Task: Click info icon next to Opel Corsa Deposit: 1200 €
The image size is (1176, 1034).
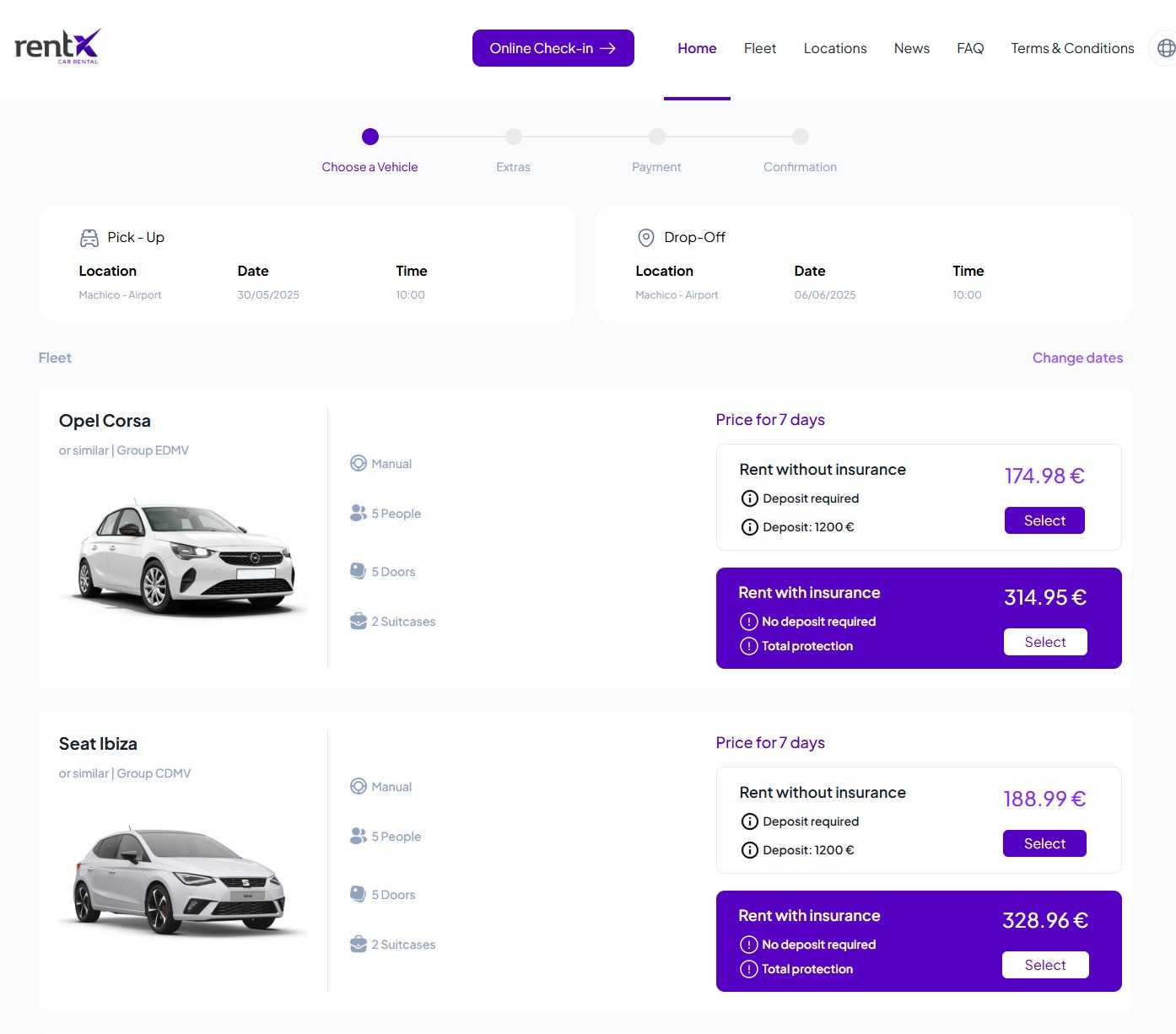Action: tap(749, 527)
